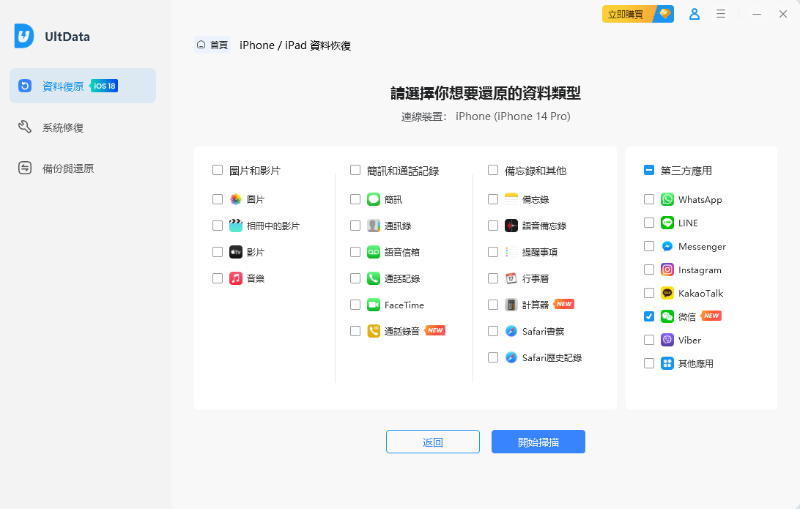Click the Instagram icon in third-party apps
The width and height of the screenshot is (800, 509).
(x=667, y=270)
